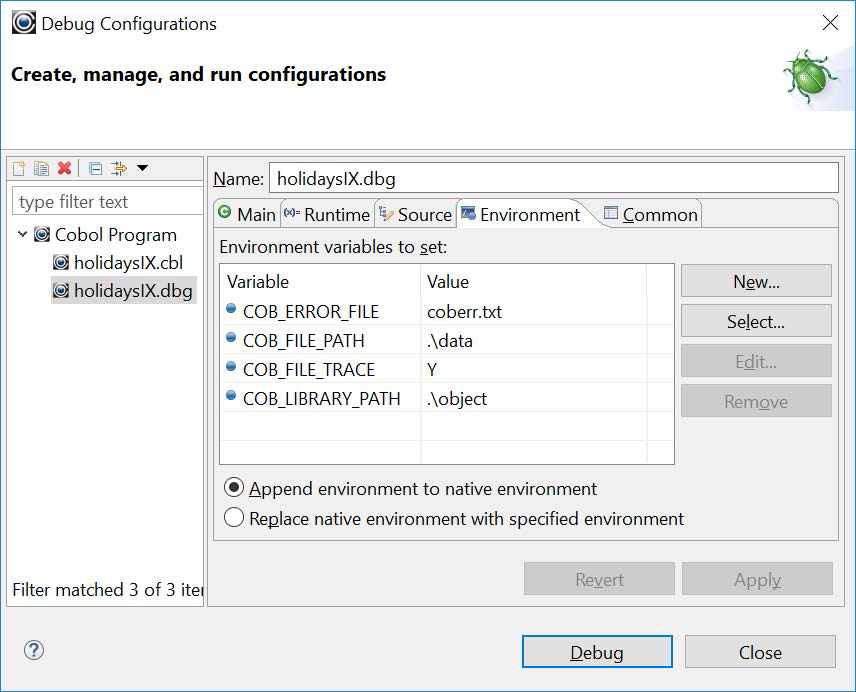
Task: Open the Runtime tab
Action: click(327, 214)
